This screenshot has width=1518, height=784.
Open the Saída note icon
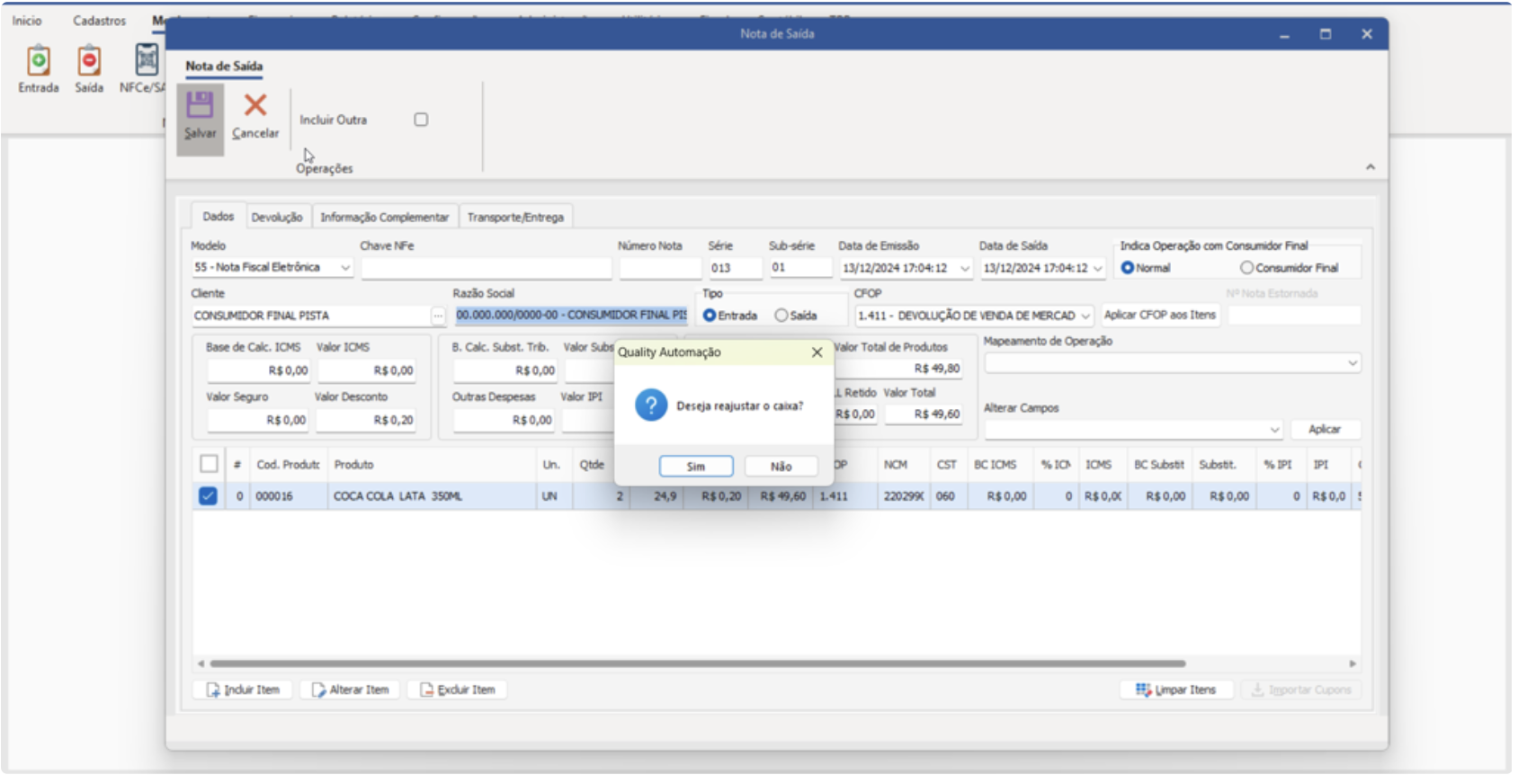(x=88, y=61)
